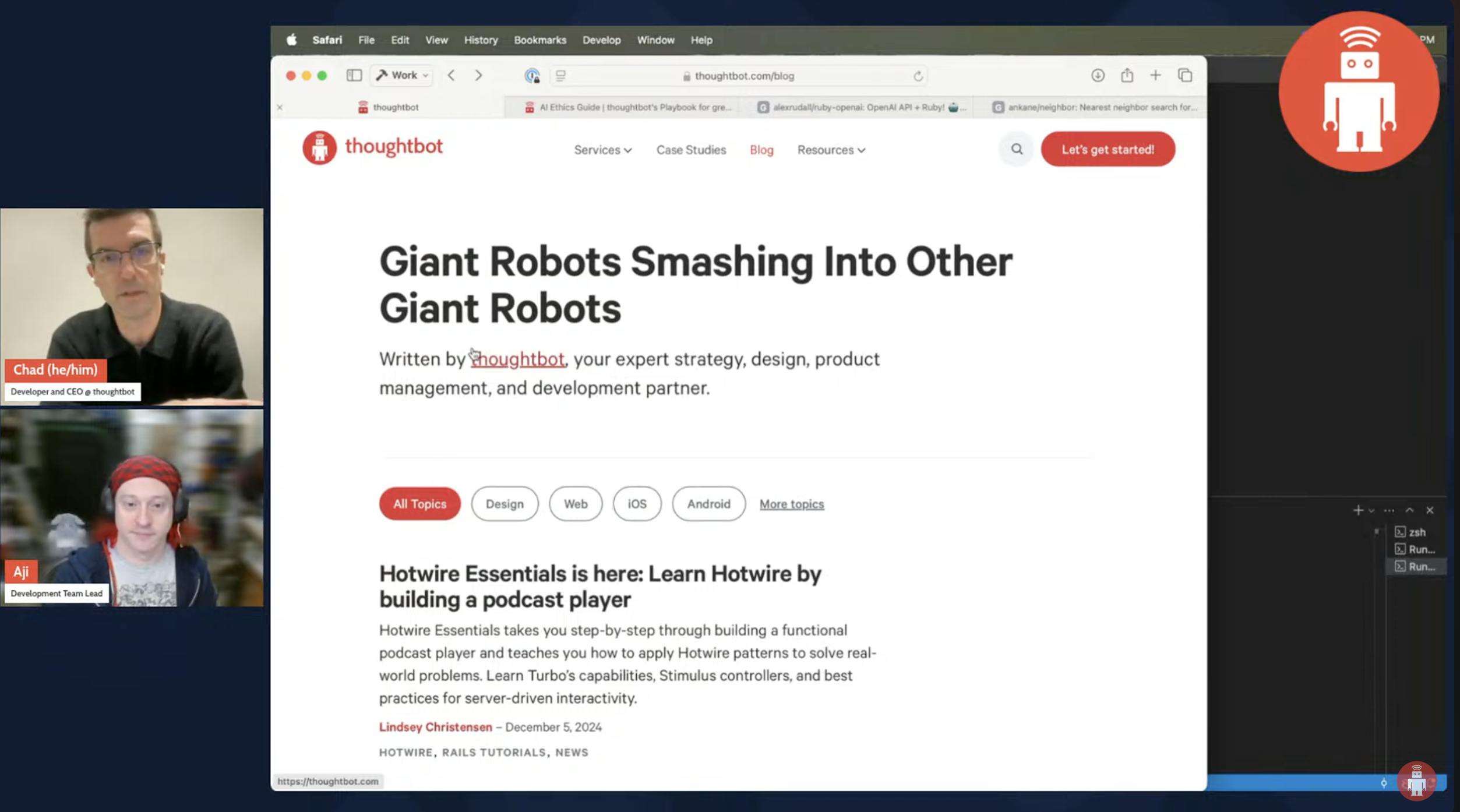
Task: Toggle the Safari sidebar
Action: coord(354,75)
